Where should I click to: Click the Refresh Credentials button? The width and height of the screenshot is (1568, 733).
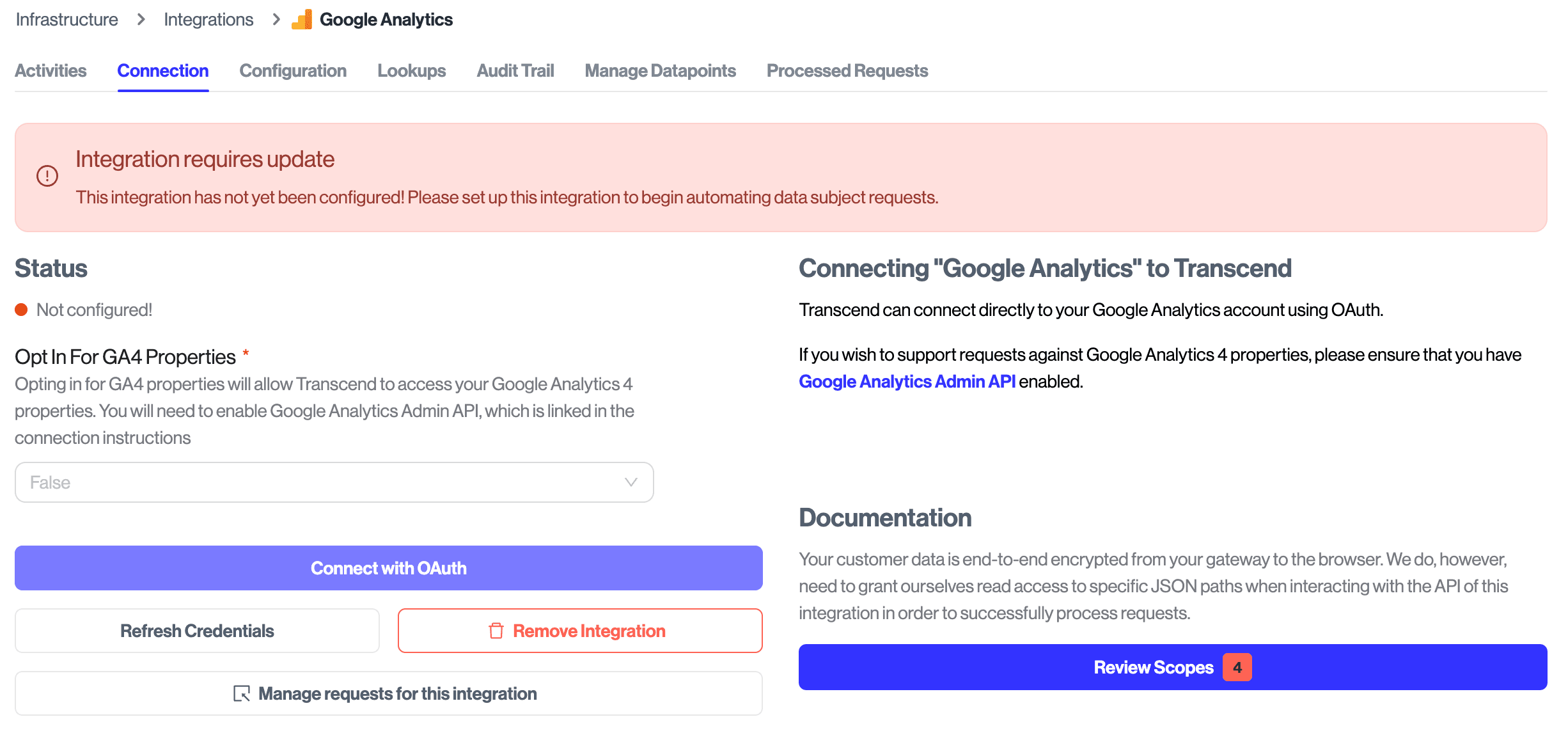pyautogui.click(x=197, y=631)
